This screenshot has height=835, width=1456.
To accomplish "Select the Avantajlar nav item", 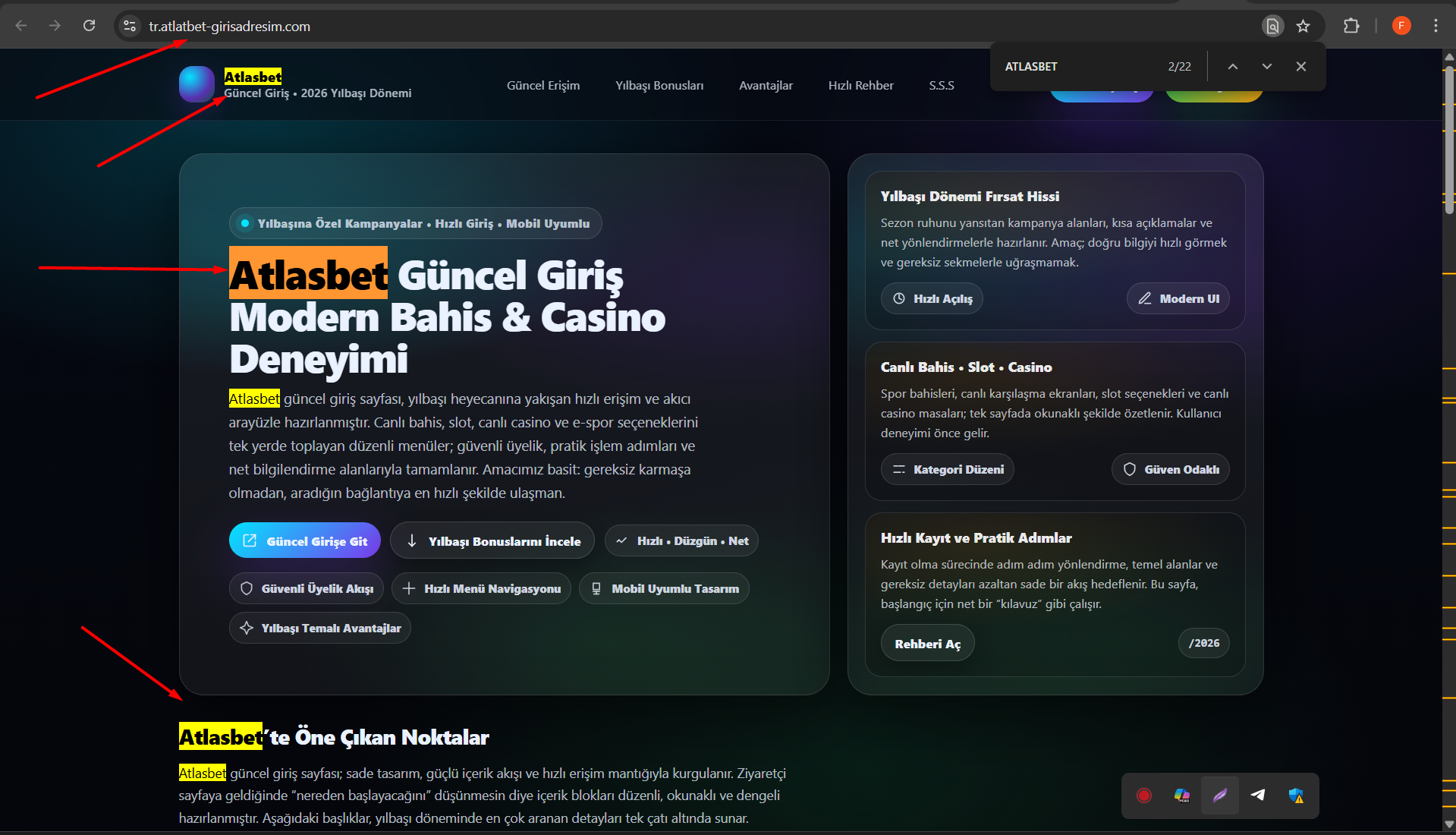I will click(x=766, y=85).
